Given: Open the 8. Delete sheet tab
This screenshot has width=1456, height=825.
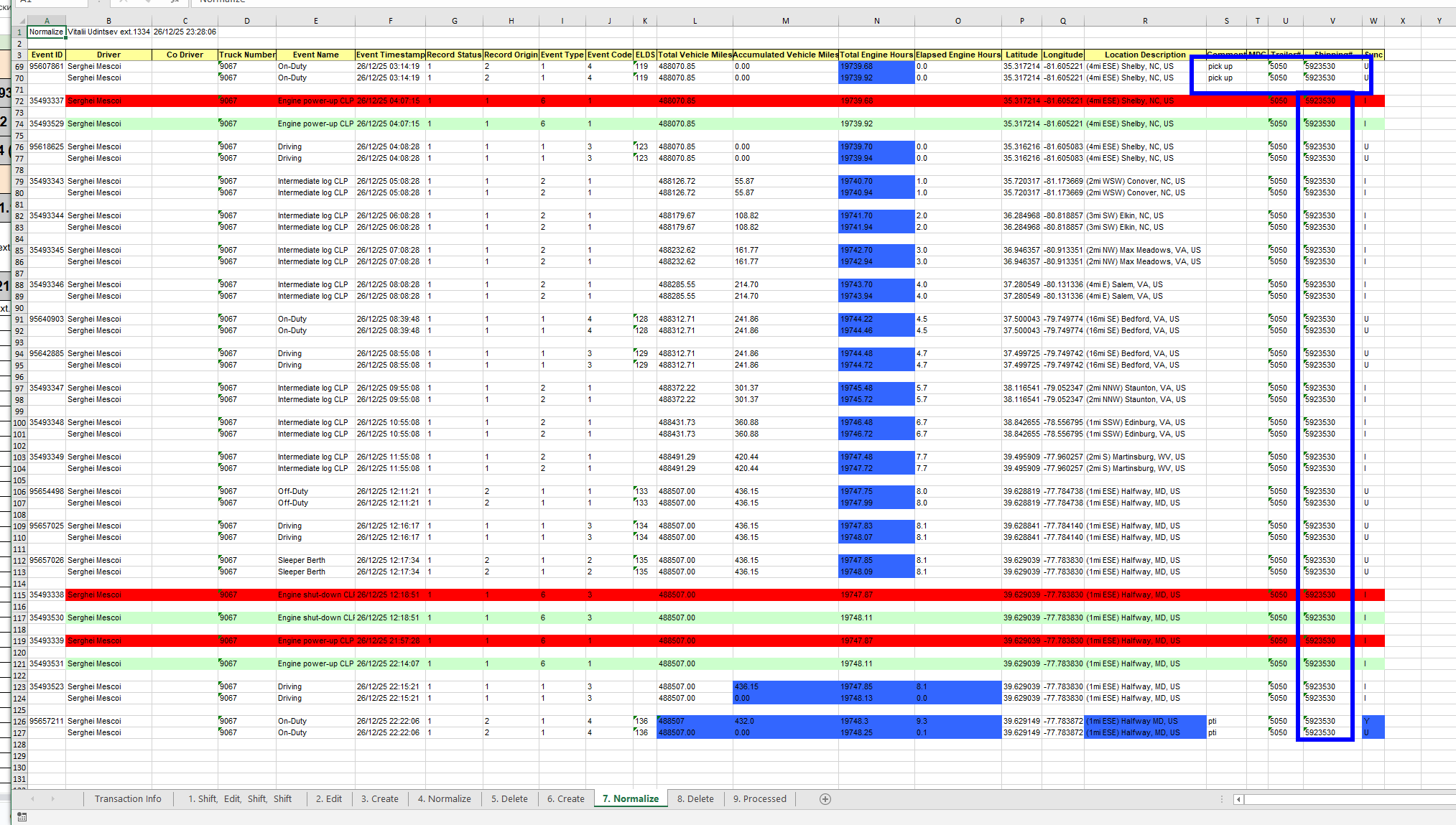Looking at the screenshot, I should [695, 799].
